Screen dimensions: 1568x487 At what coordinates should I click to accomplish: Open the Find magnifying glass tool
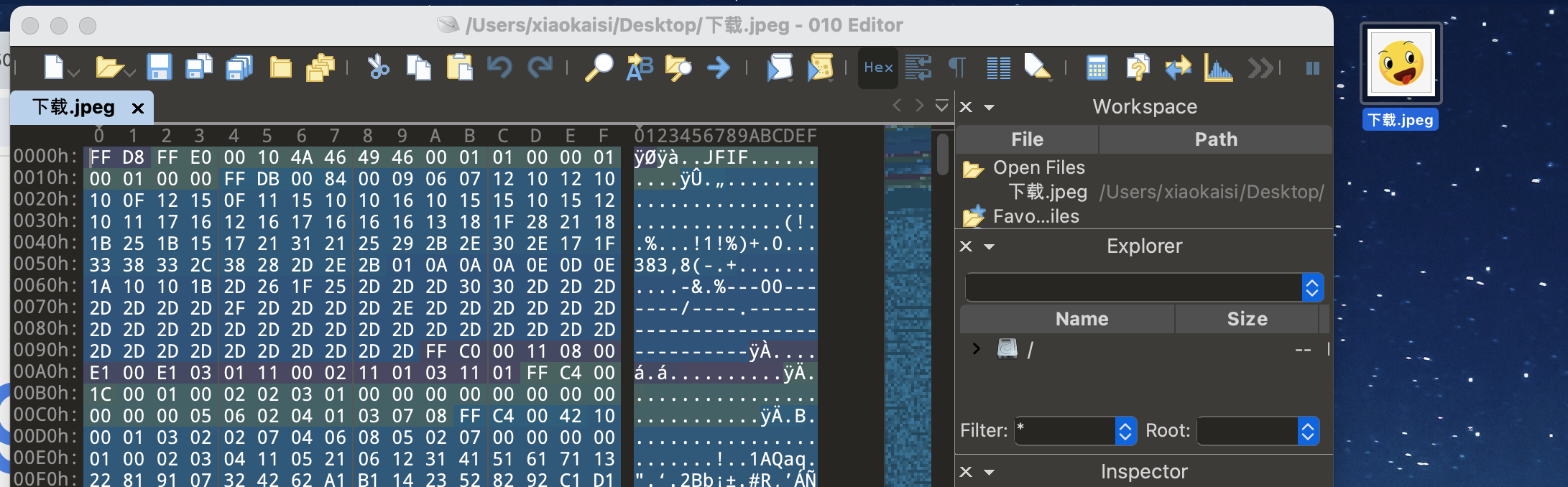[x=598, y=68]
